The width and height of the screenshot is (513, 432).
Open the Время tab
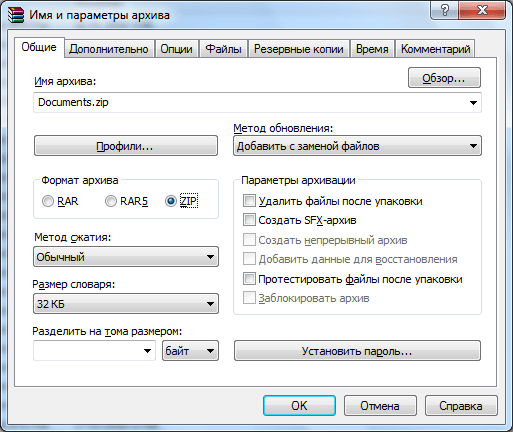pyautogui.click(x=372, y=49)
